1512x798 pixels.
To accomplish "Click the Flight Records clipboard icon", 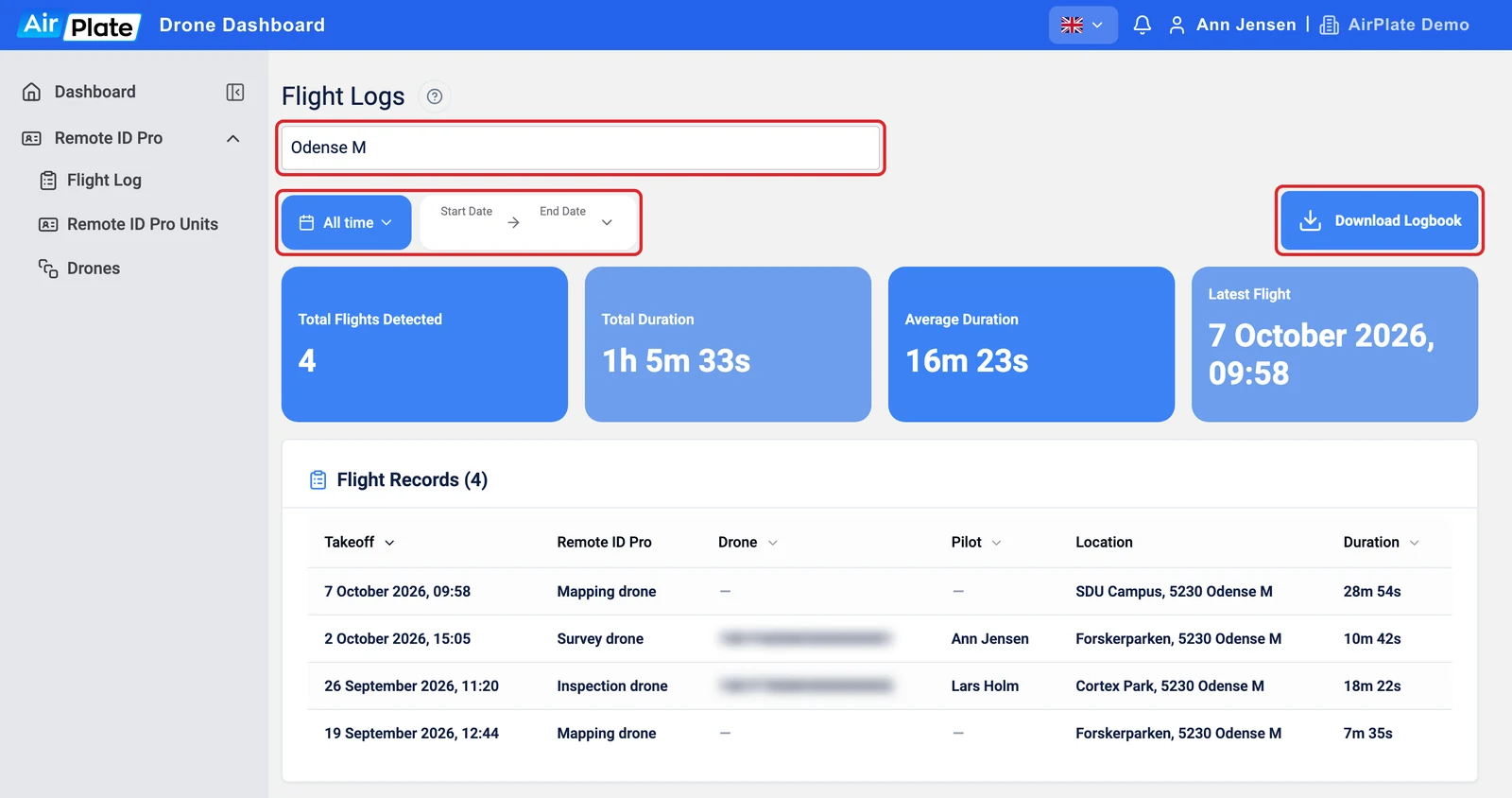I will [x=318, y=480].
